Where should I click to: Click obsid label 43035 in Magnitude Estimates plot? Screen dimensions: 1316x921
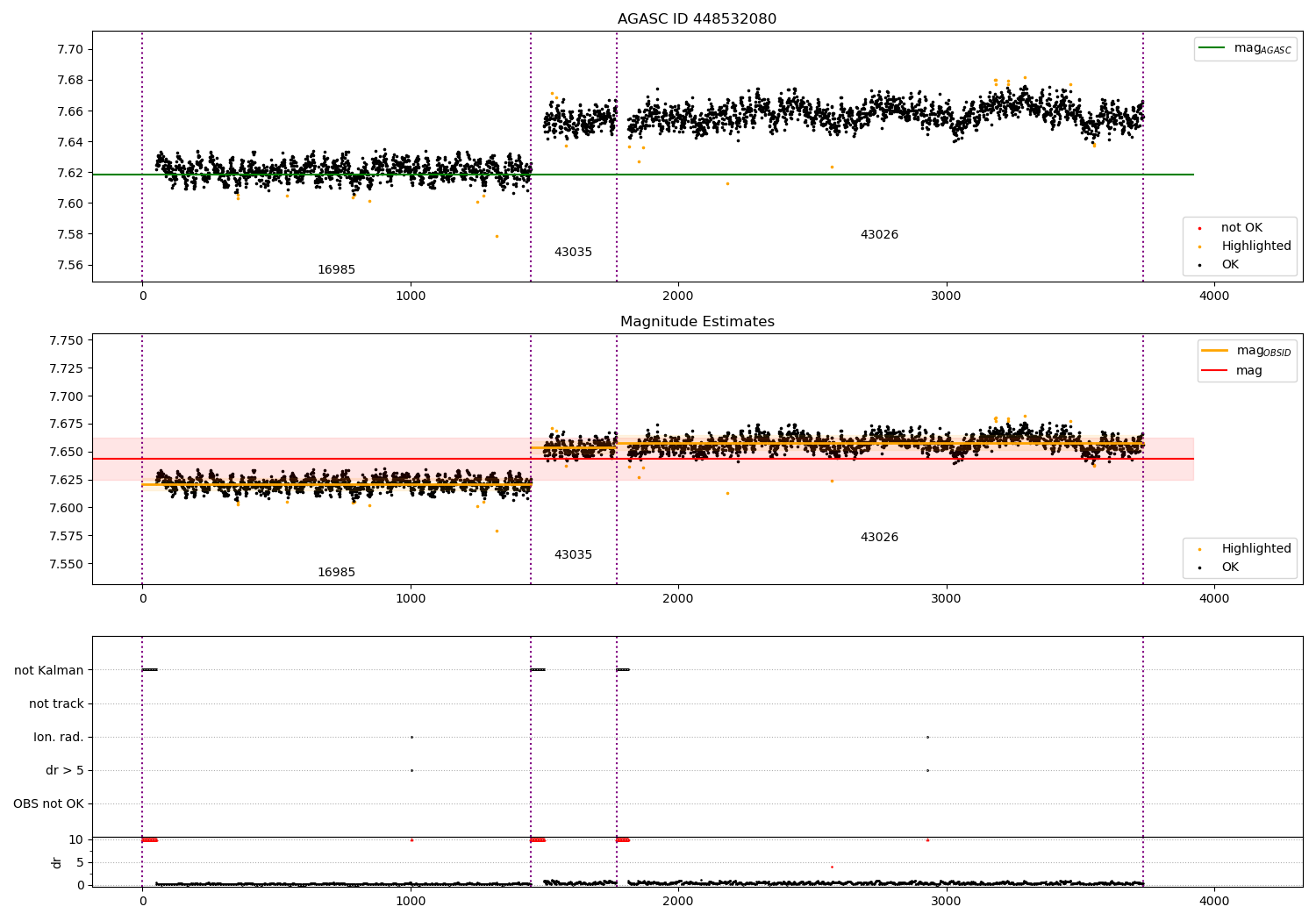click(x=573, y=555)
